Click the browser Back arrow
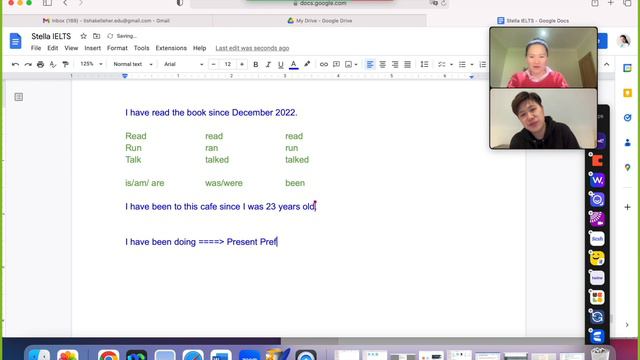Image resolution: width=640 pixels, height=360 pixels. click(65, 3)
